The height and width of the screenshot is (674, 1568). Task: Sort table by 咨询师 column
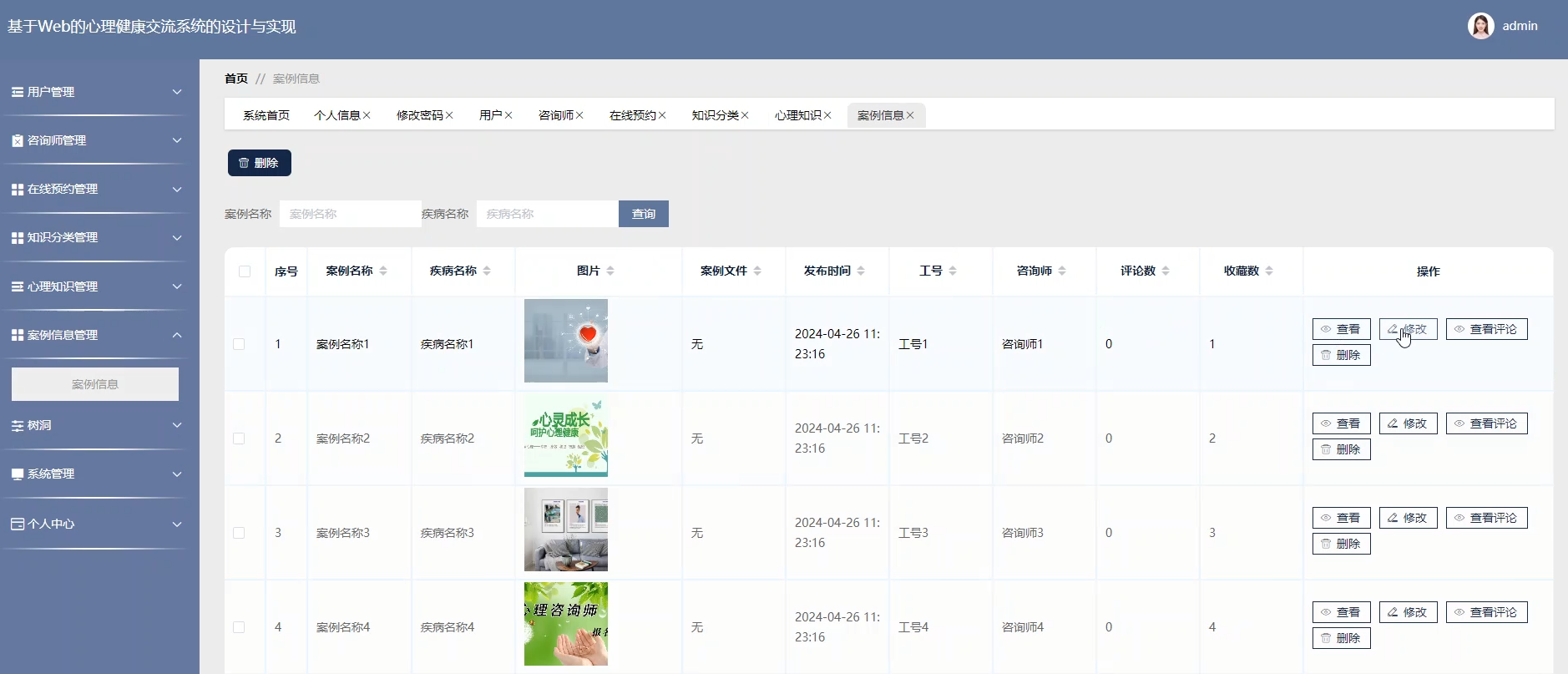click(x=1062, y=271)
